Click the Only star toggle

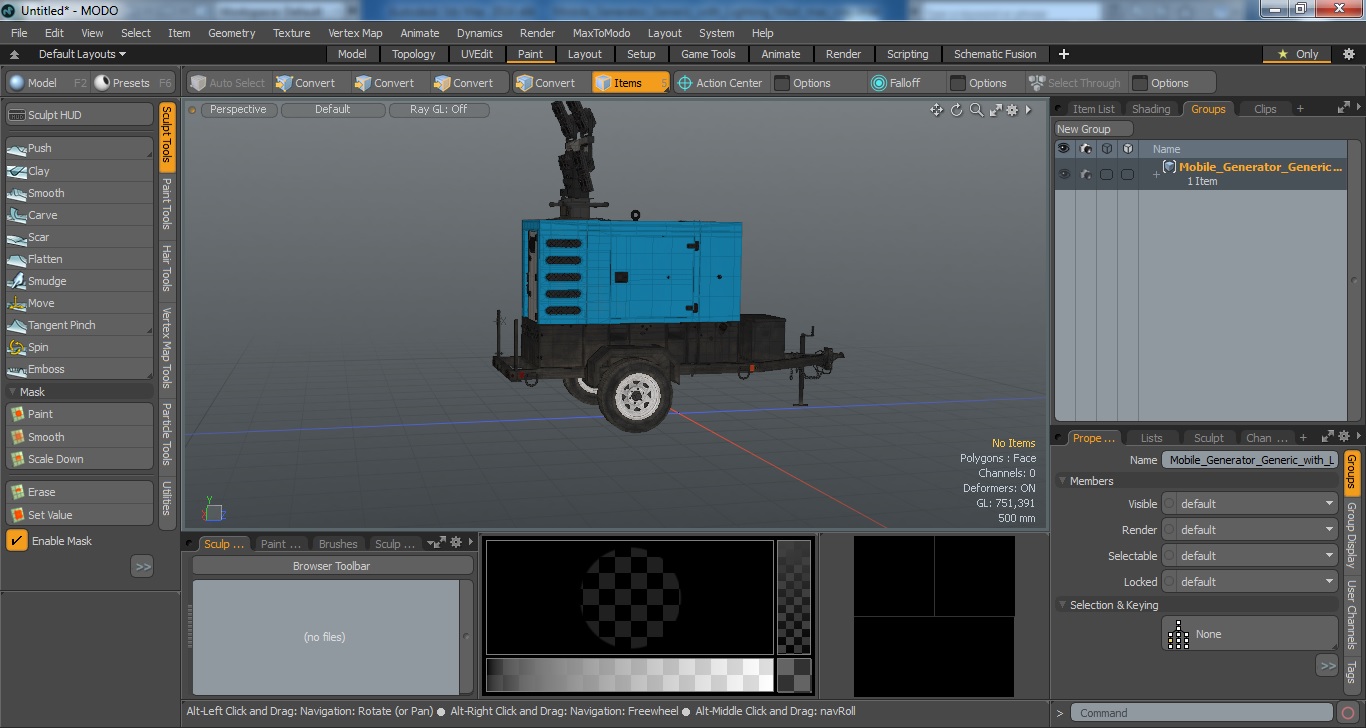coord(1298,54)
